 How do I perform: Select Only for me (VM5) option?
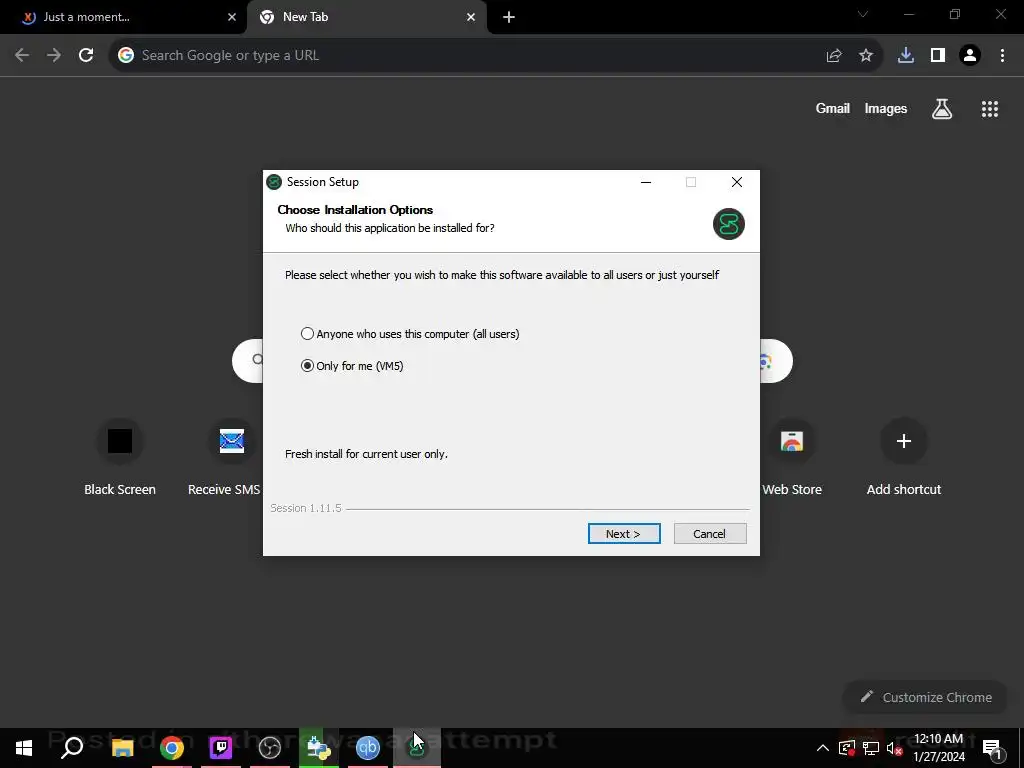(x=352, y=366)
